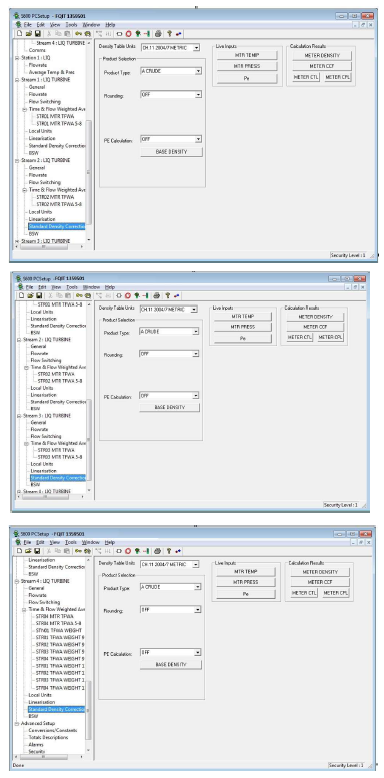Click the Print icon in the top window toolbar

point(158,33)
